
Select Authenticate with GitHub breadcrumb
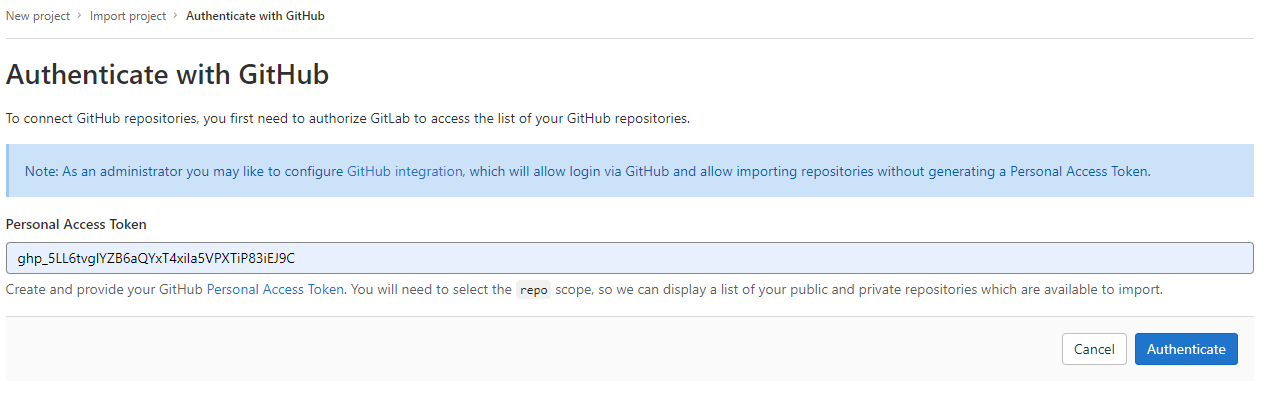pos(255,16)
